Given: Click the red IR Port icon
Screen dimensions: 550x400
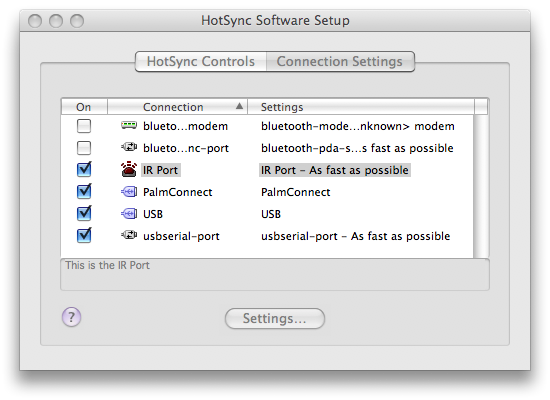Looking at the screenshot, I should coord(129,169).
